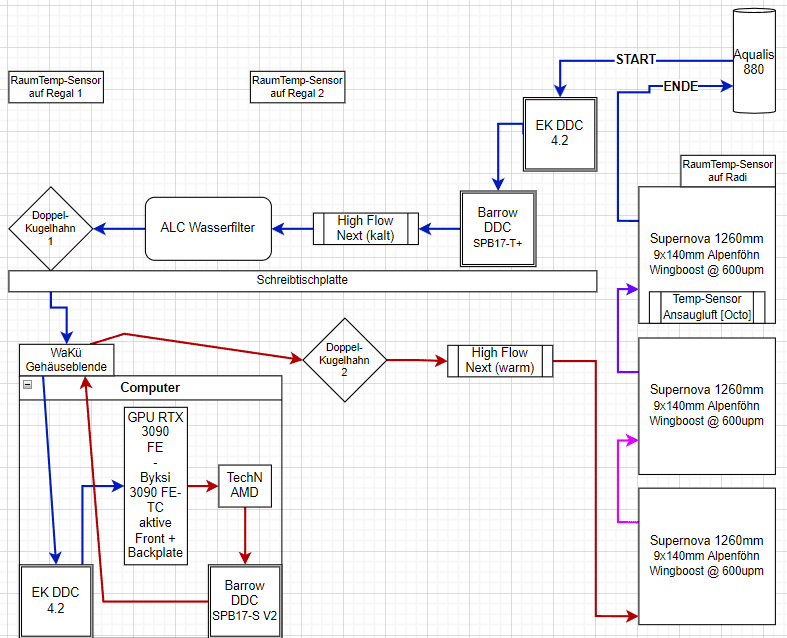Select the Doppel-Kugelhahn 2 diamond
Screen dimensions: 787x638
tap(345, 360)
